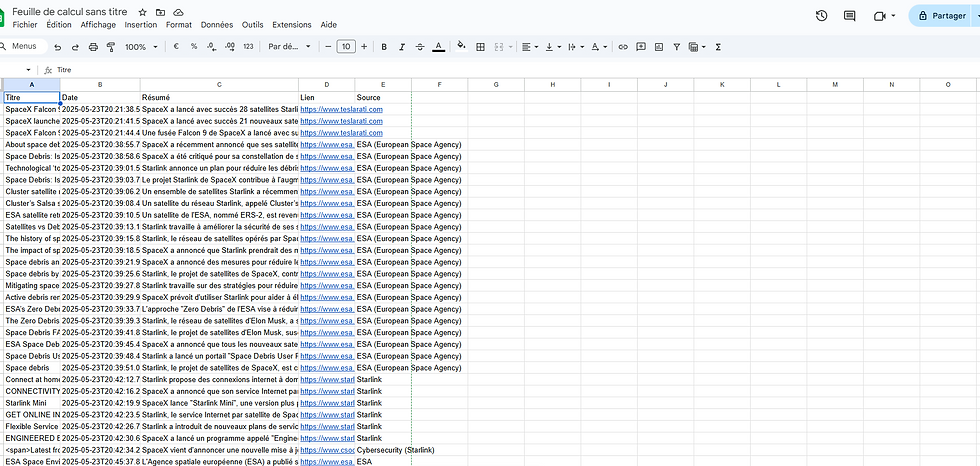Move the document to a folder
The height and width of the screenshot is (466, 980).
pos(161,12)
